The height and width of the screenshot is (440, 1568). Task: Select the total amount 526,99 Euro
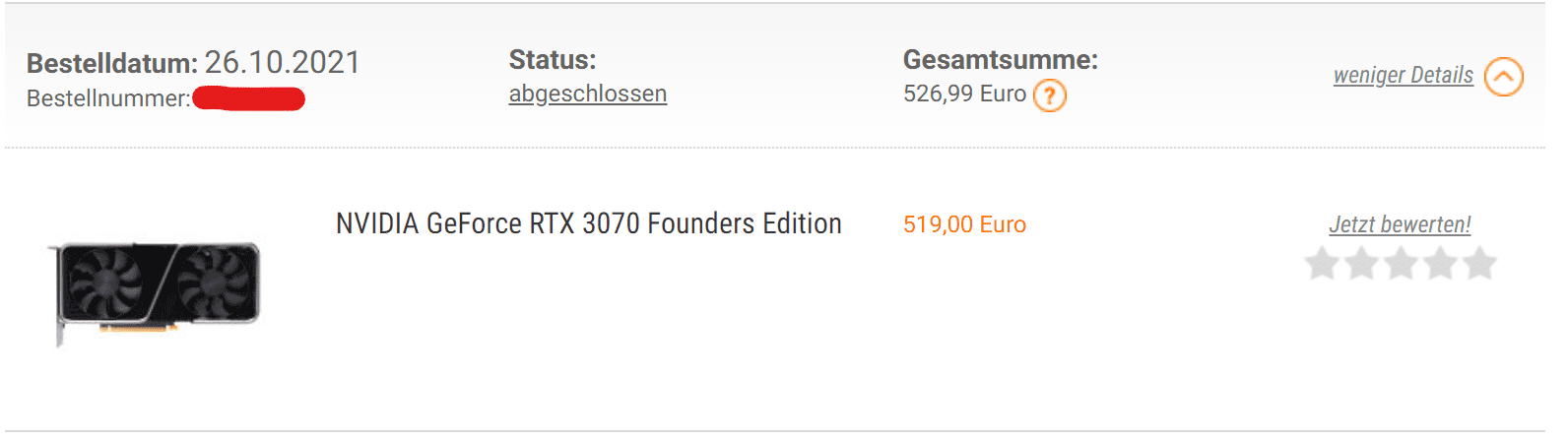[964, 94]
